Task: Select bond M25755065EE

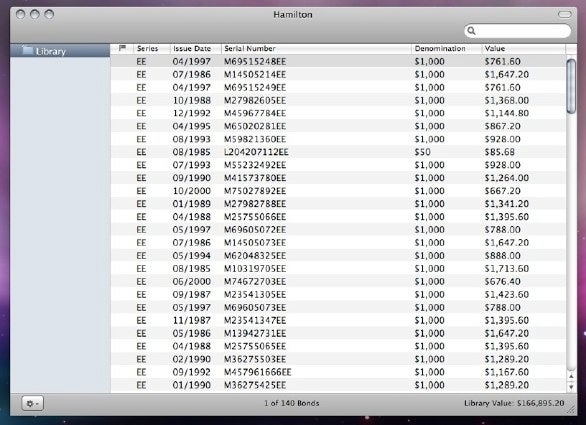Action: (338, 346)
